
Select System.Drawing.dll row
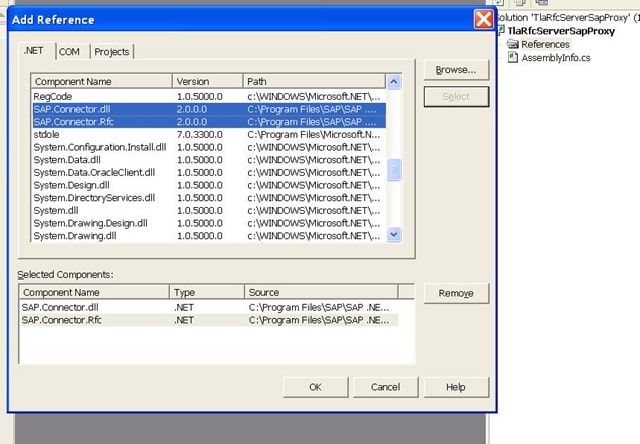point(209,236)
